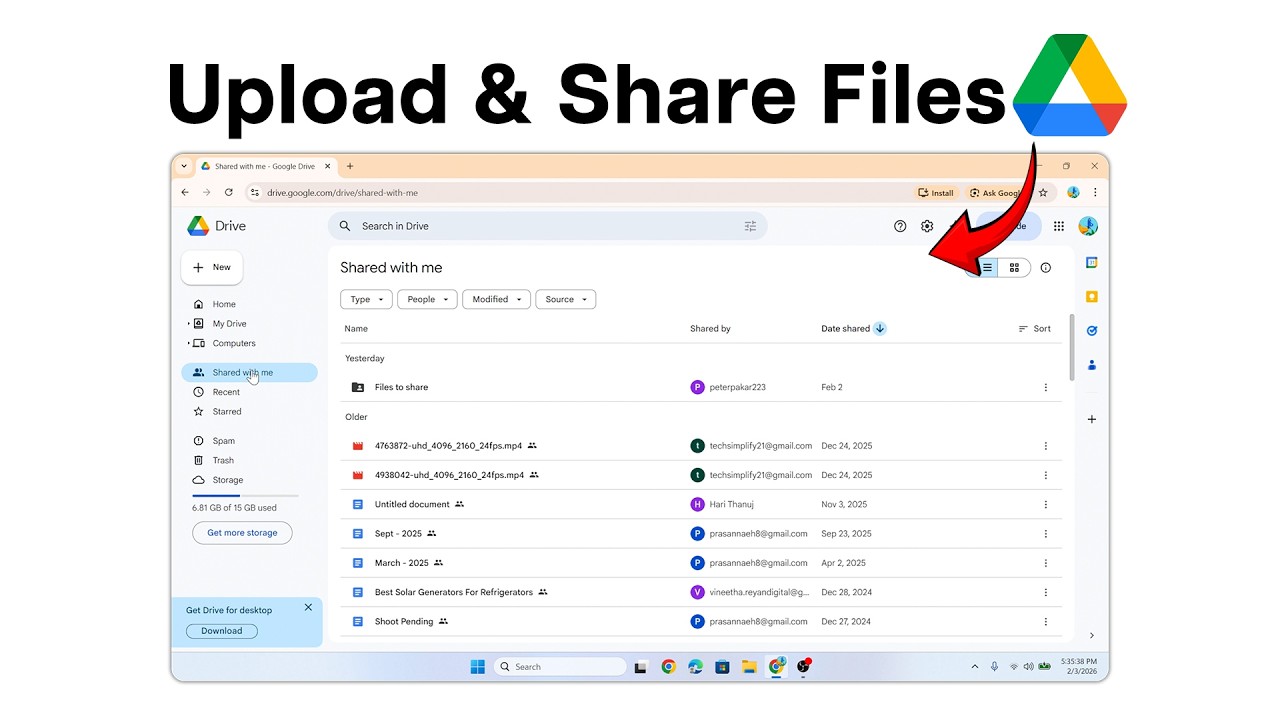
Task: Switch to list layout
Action: pyautogui.click(x=987, y=268)
